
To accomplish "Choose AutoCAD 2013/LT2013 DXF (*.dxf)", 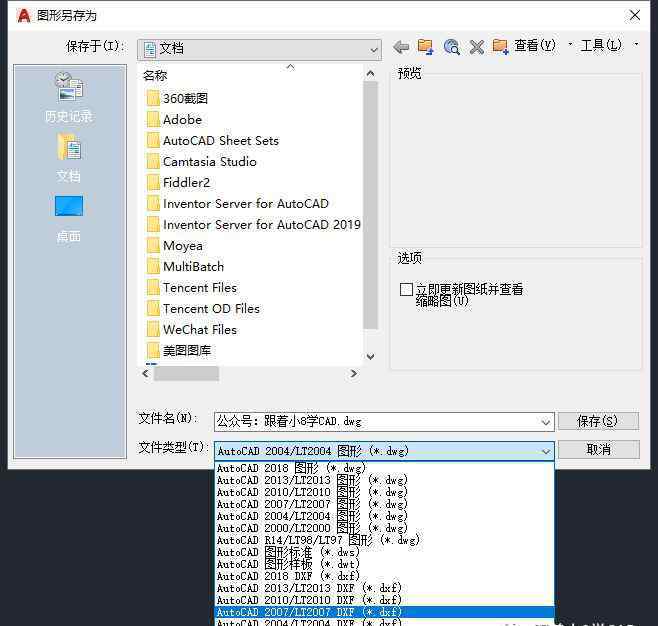I will pos(384,588).
